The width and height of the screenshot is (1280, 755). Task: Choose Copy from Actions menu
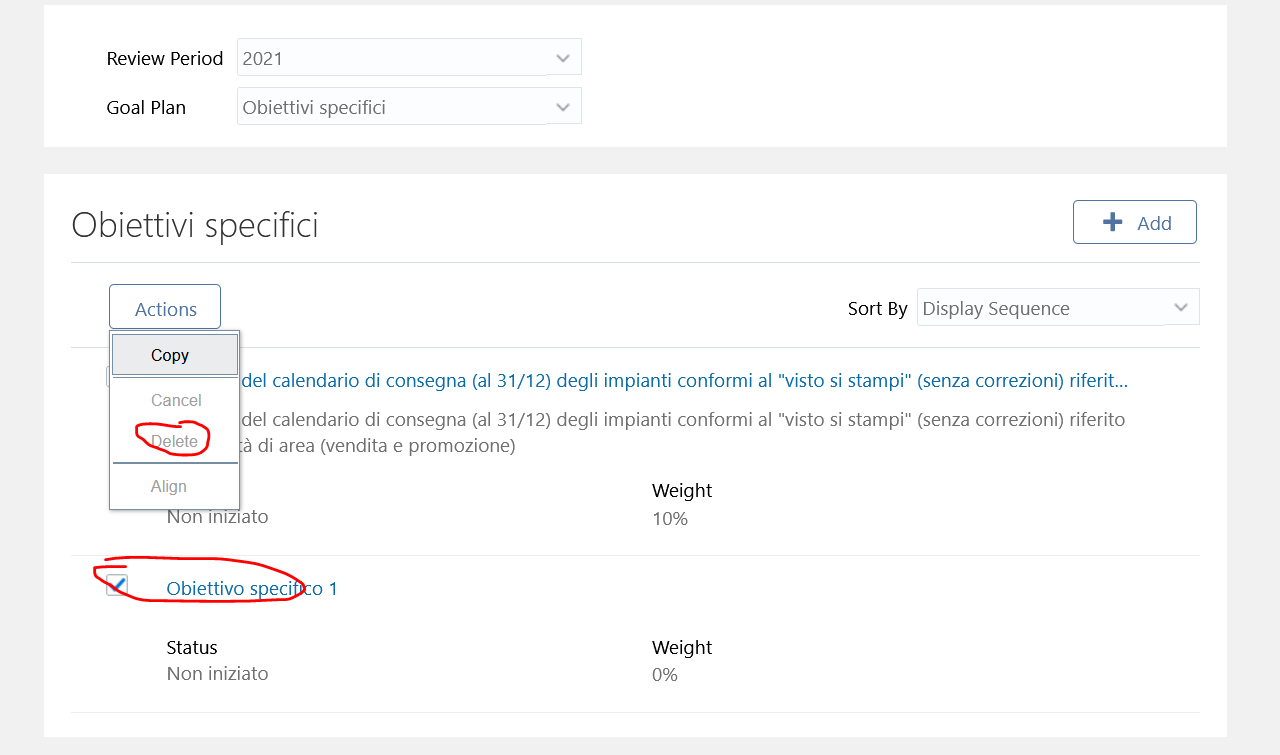point(175,355)
